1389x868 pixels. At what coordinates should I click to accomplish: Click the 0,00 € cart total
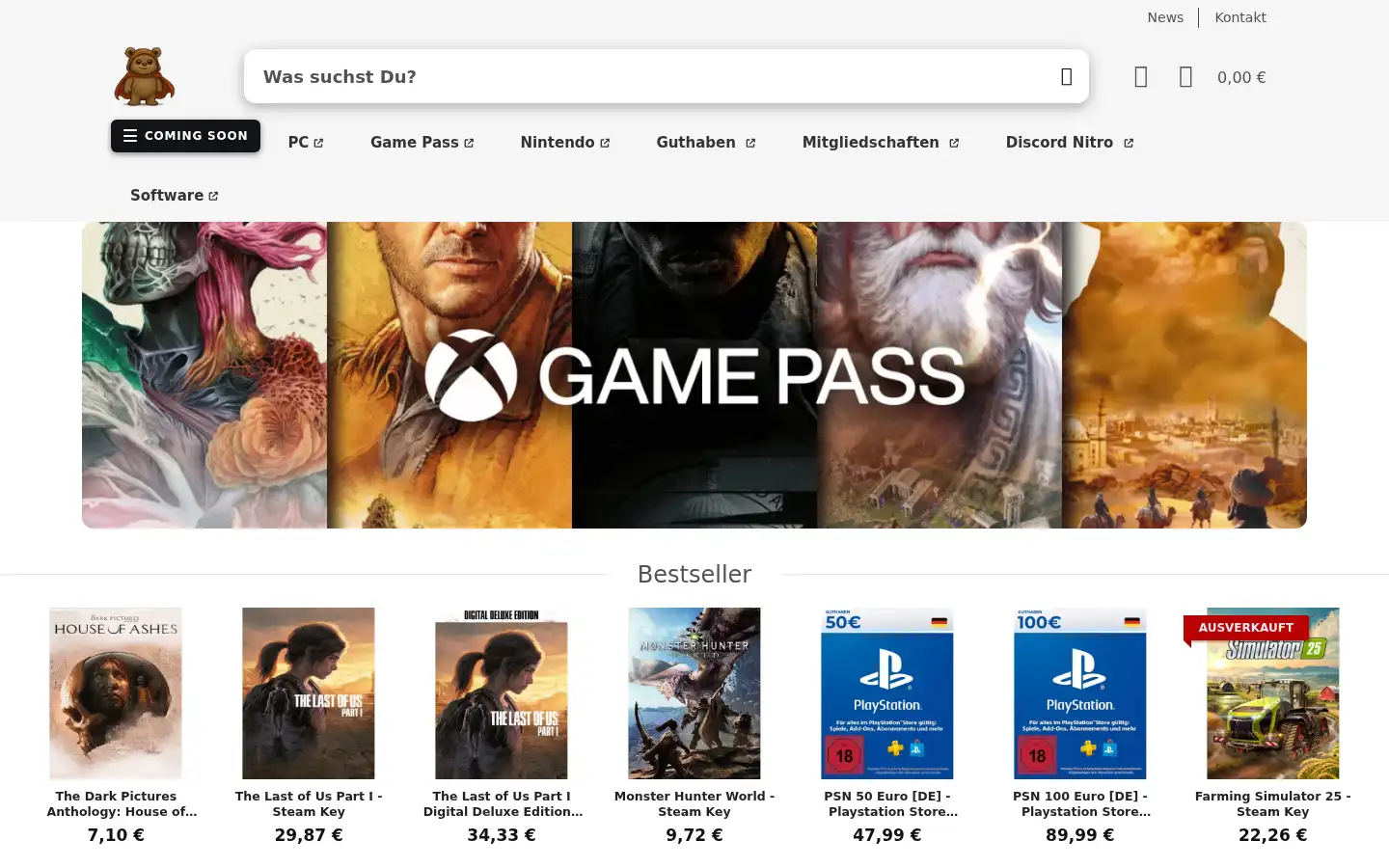point(1241,77)
